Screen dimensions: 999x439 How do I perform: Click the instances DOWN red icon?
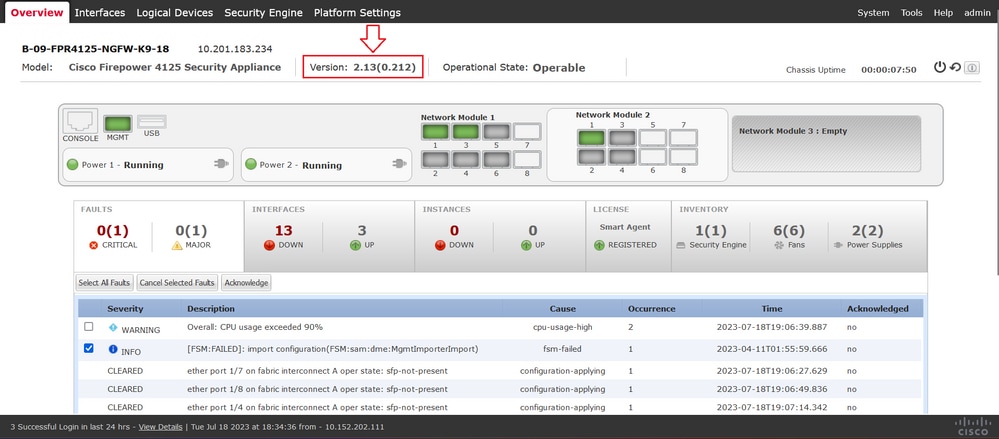[440, 245]
